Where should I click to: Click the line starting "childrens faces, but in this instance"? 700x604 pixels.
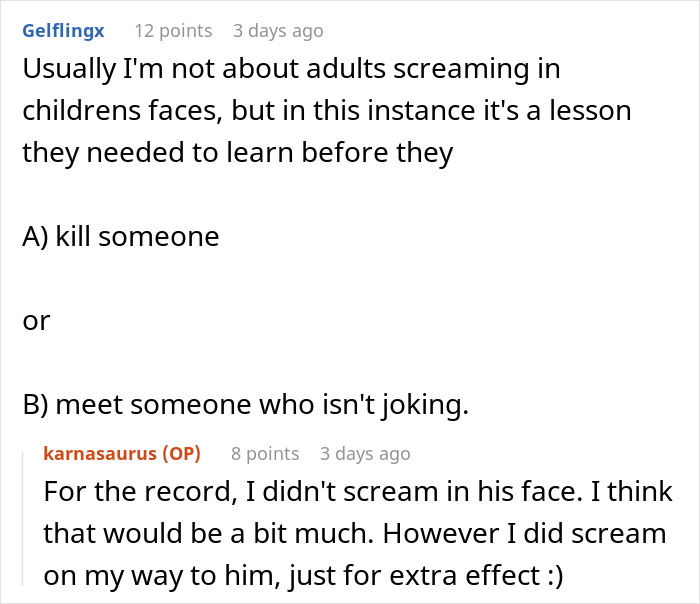(327, 111)
